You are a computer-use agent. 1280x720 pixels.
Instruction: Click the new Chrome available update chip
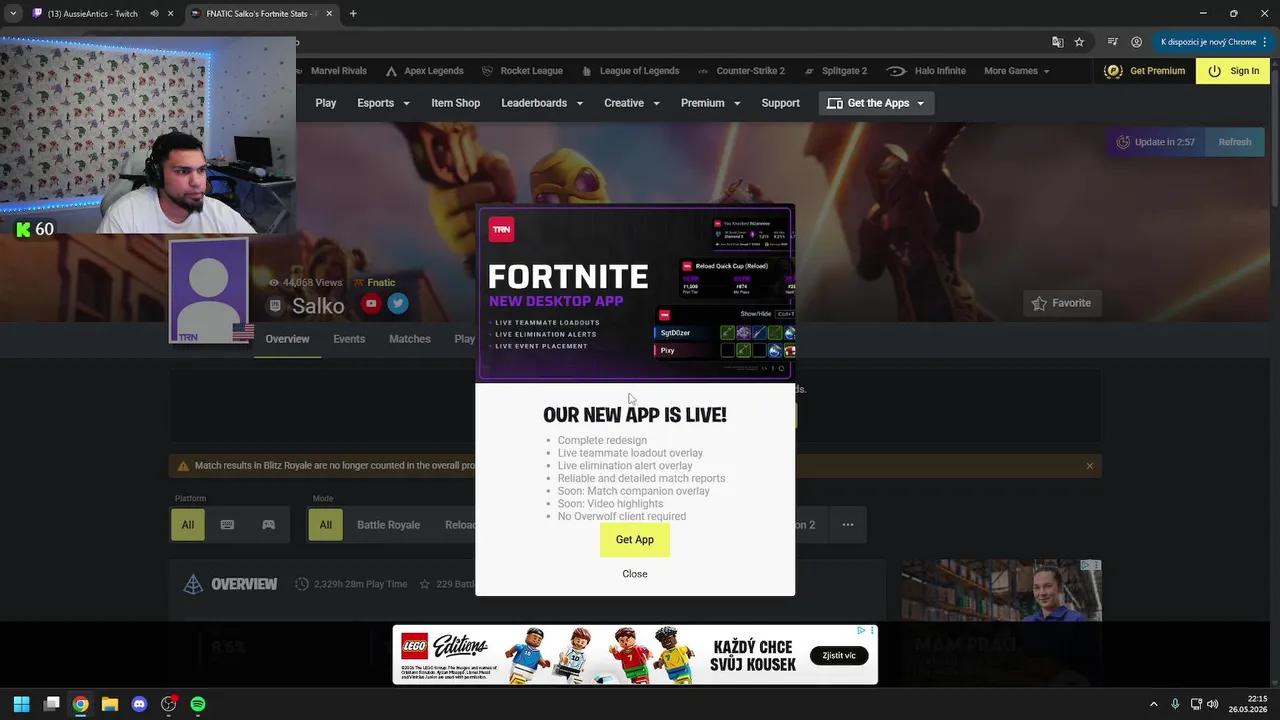point(1213,42)
